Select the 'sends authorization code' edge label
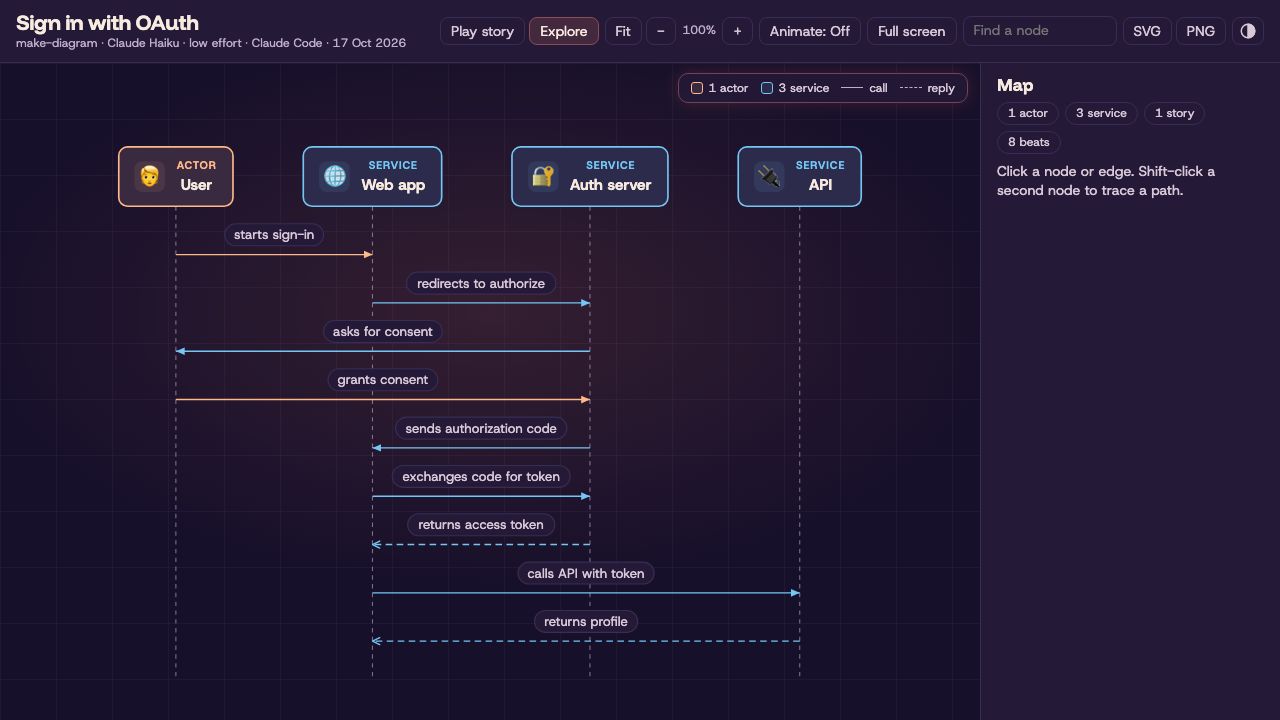 coord(481,429)
